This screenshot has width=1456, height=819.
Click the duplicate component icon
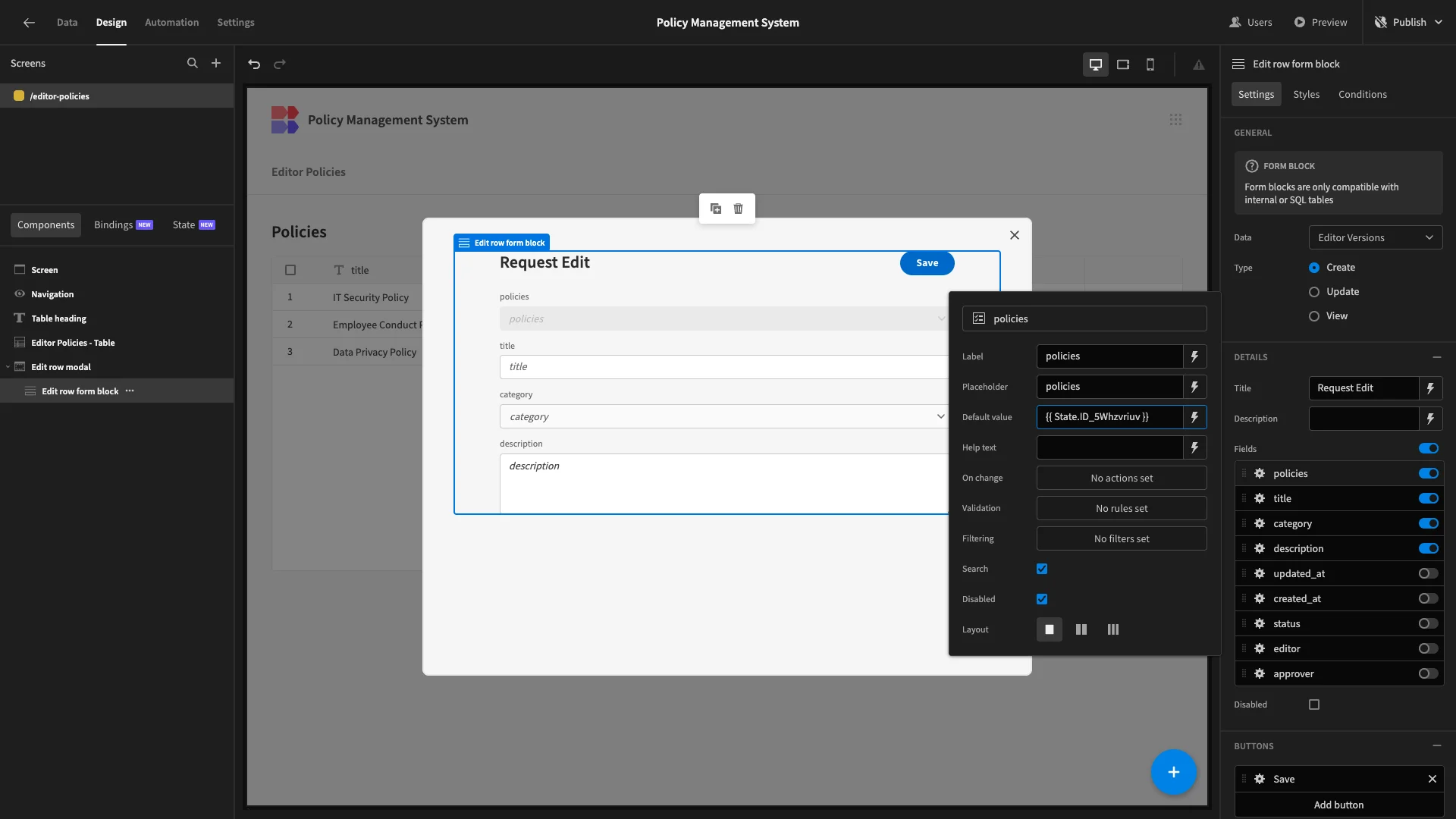(715, 209)
